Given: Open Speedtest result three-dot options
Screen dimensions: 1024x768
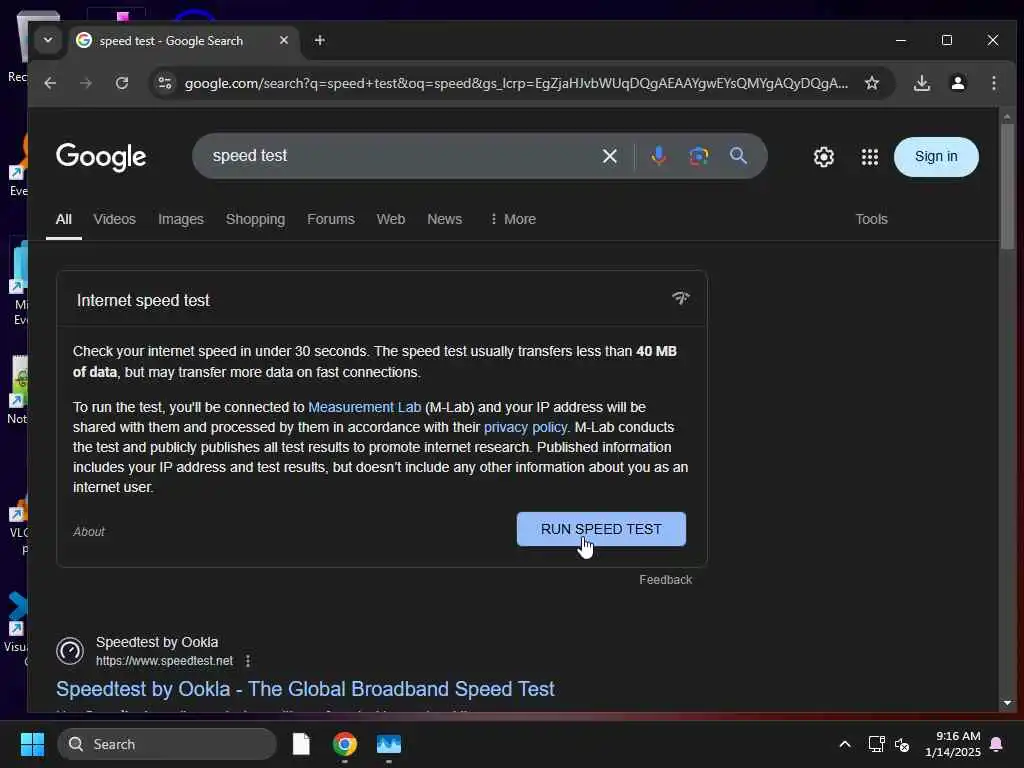Looking at the screenshot, I should tap(248, 661).
